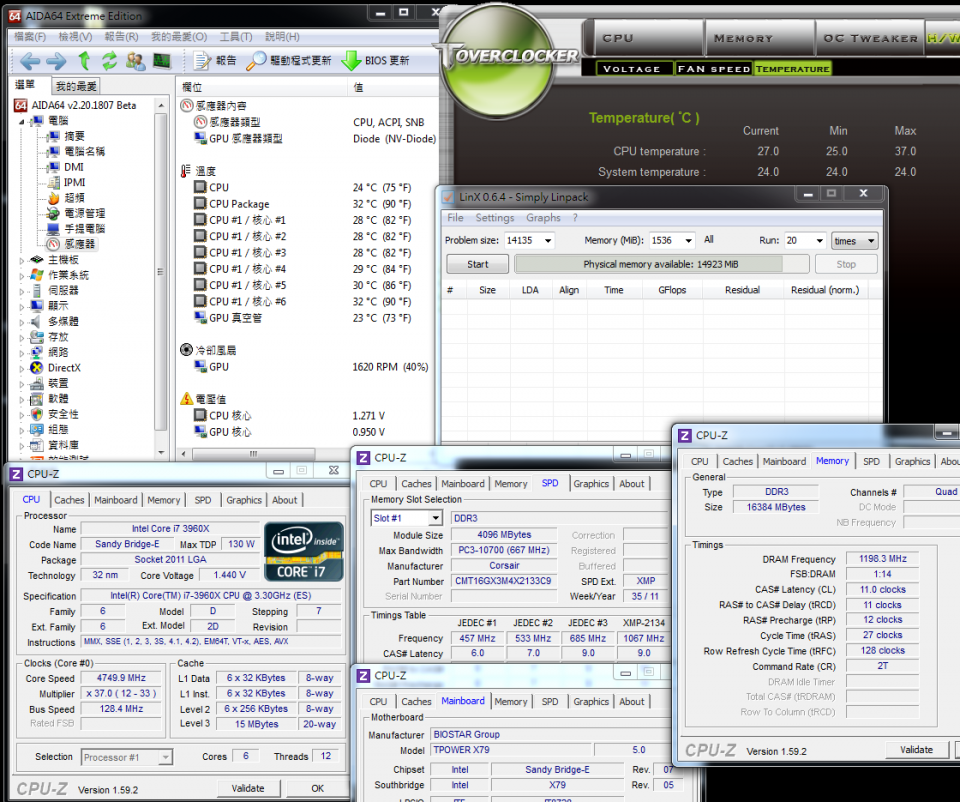Click Validate in the CPU-Z CPU window
This screenshot has height=802, width=960.
(248, 788)
